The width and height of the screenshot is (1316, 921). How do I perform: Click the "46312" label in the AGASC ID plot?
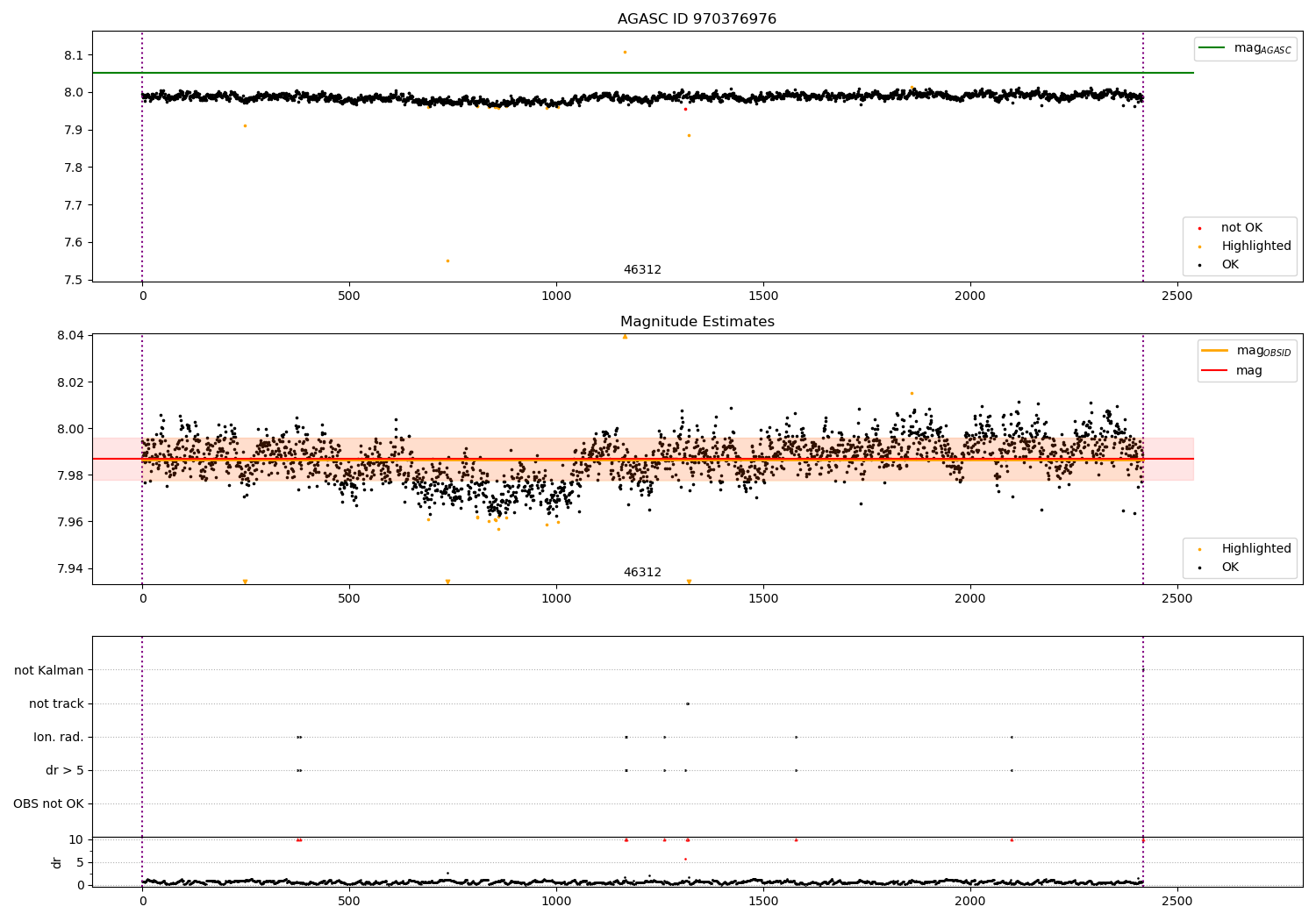[x=642, y=270]
